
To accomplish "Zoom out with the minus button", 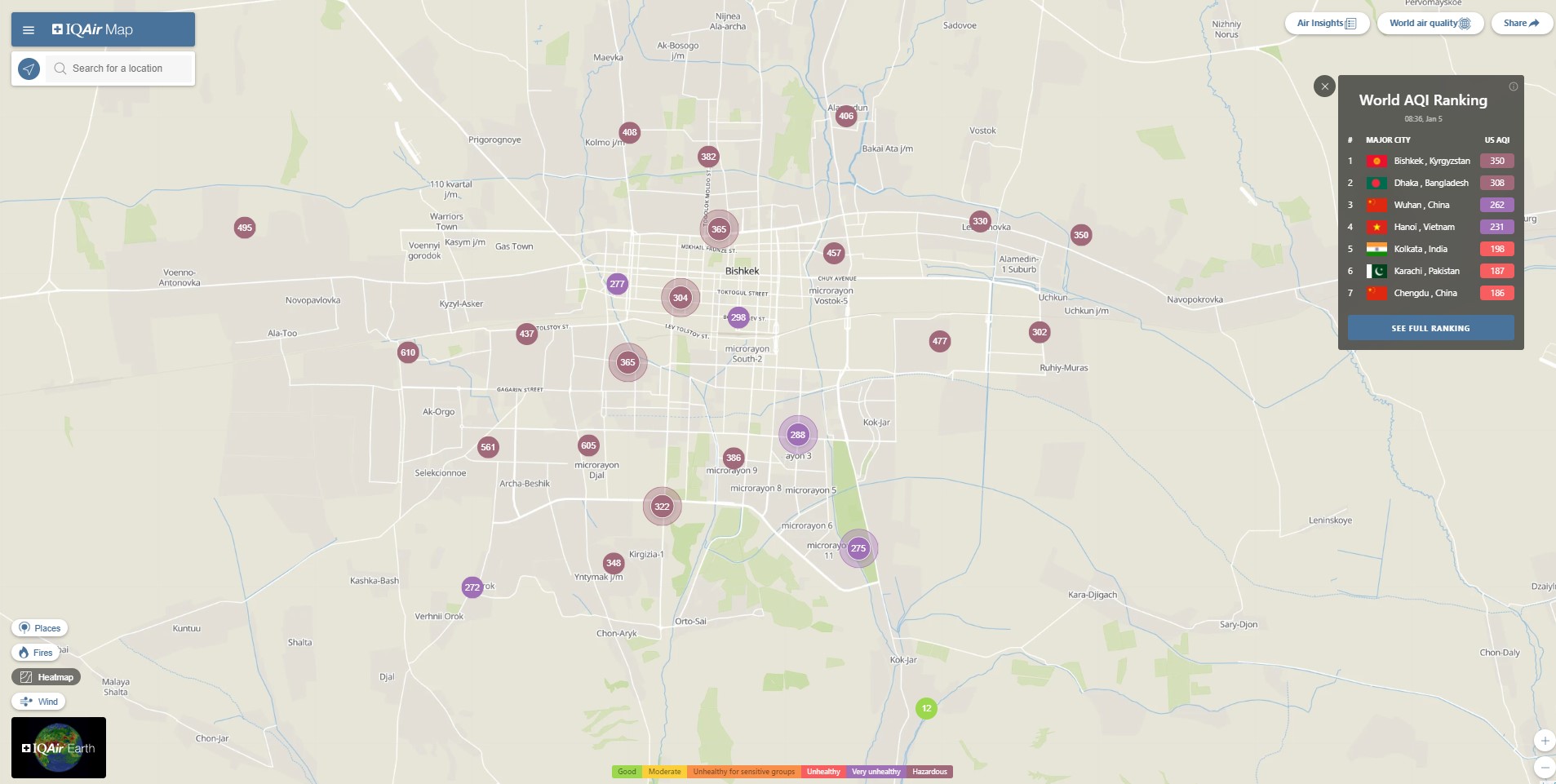I will pos(1544,768).
